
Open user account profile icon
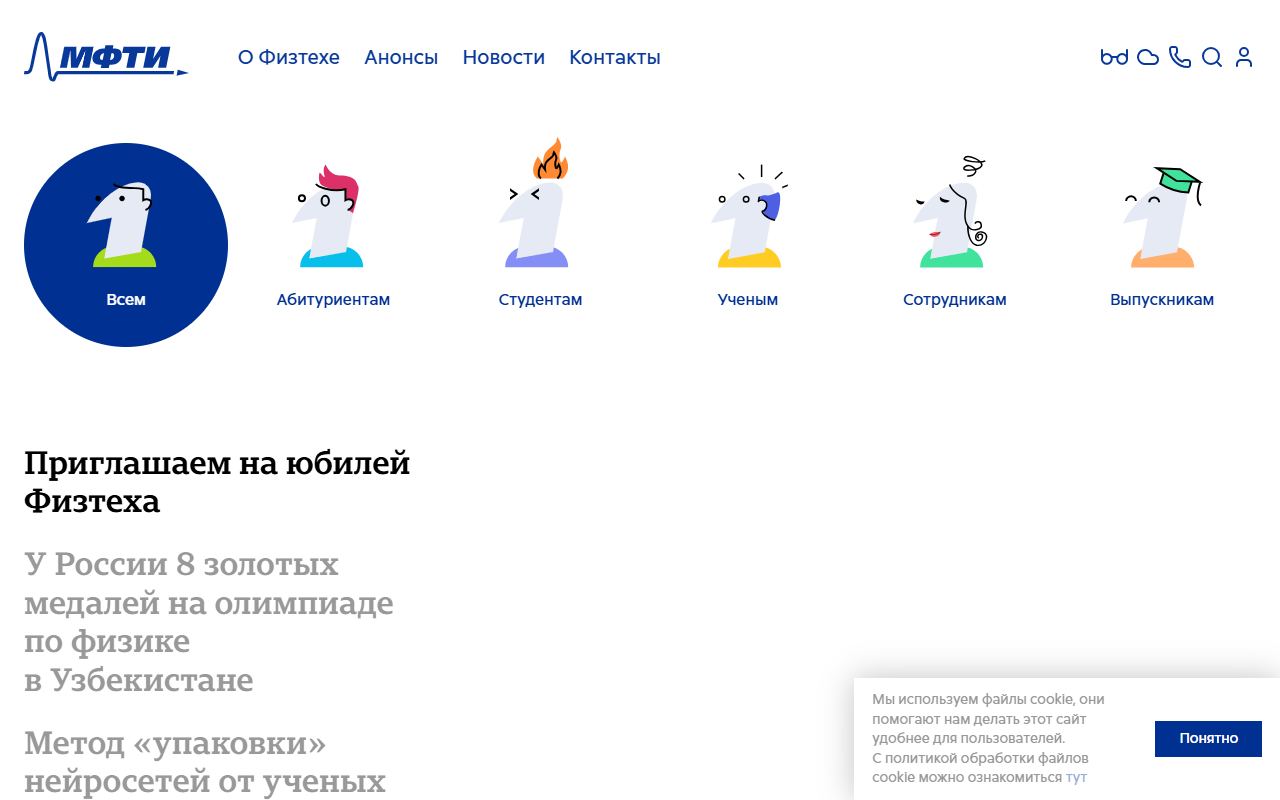[1244, 57]
